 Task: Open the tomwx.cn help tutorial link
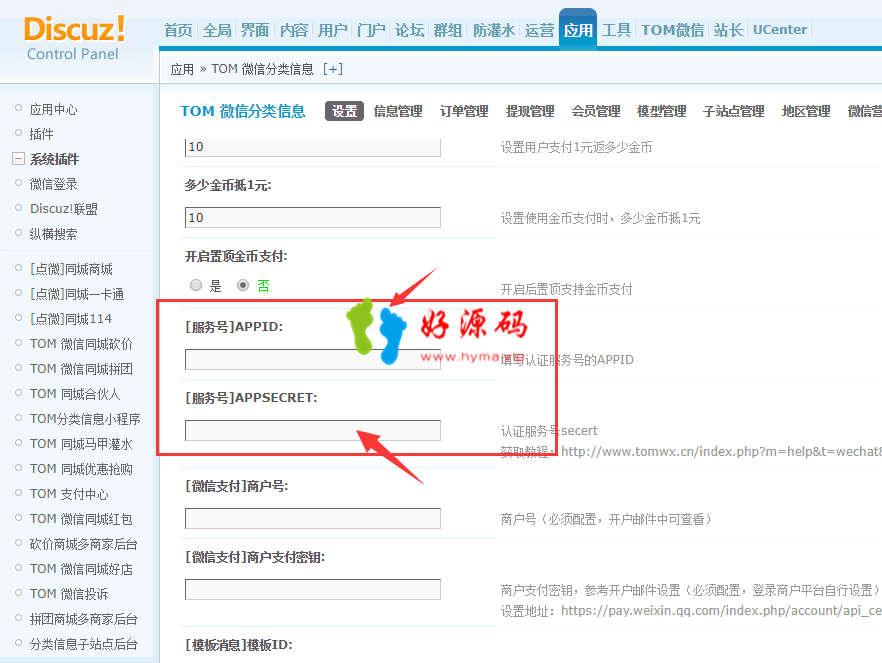pos(721,452)
